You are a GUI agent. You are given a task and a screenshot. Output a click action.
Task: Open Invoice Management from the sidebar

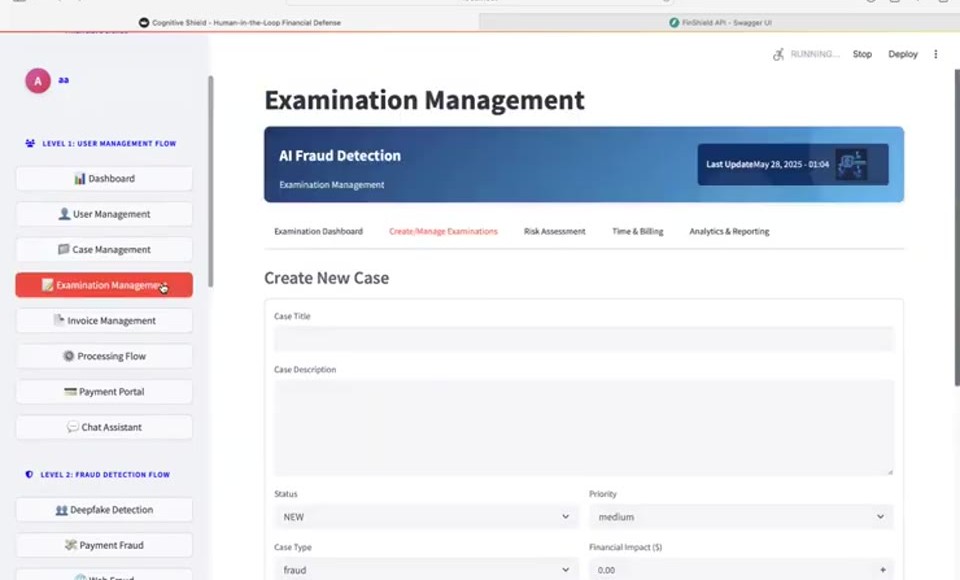pyautogui.click(x=104, y=321)
